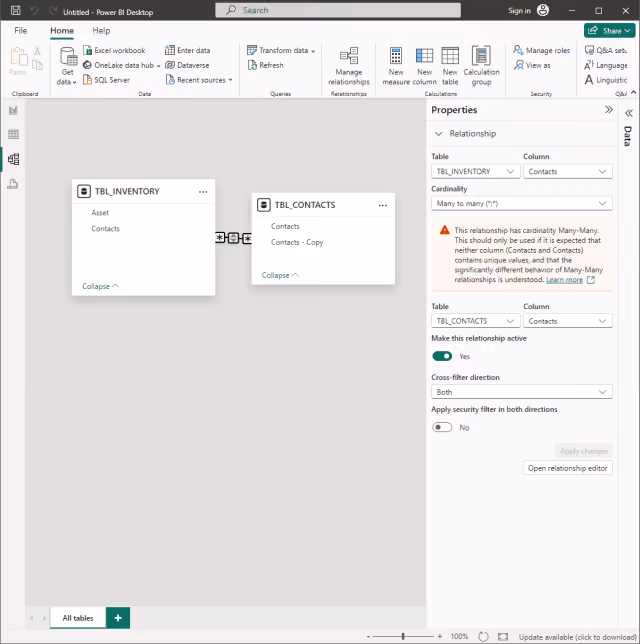Add a new layout tab

pyautogui.click(x=118, y=618)
